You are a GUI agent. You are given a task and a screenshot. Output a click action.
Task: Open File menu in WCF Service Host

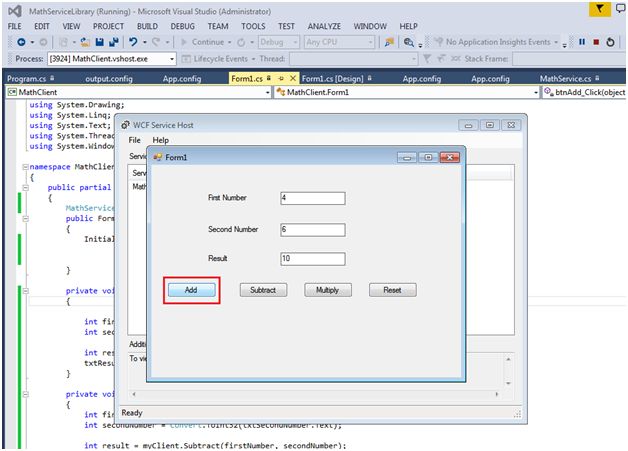point(134,140)
